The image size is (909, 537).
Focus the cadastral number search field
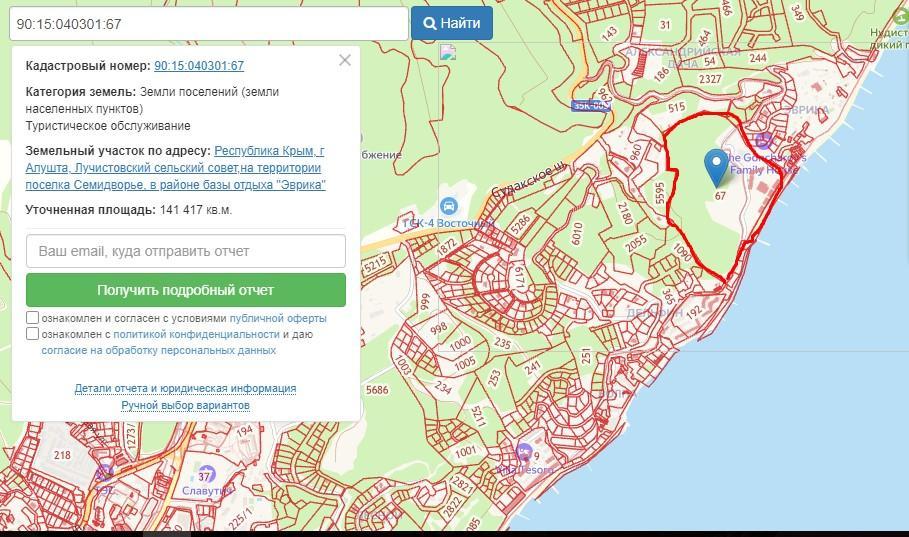click(208, 23)
